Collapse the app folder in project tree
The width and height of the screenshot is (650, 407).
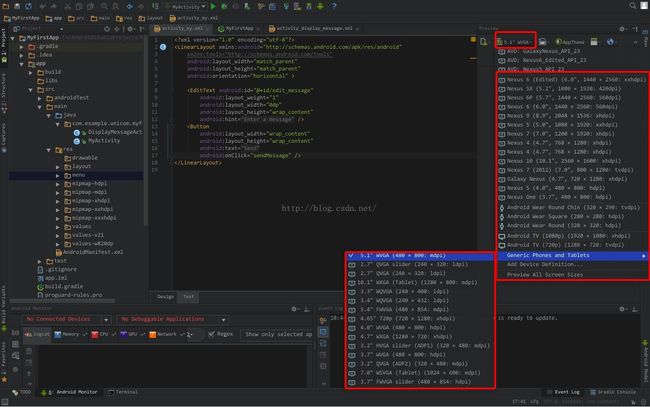[22, 64]
